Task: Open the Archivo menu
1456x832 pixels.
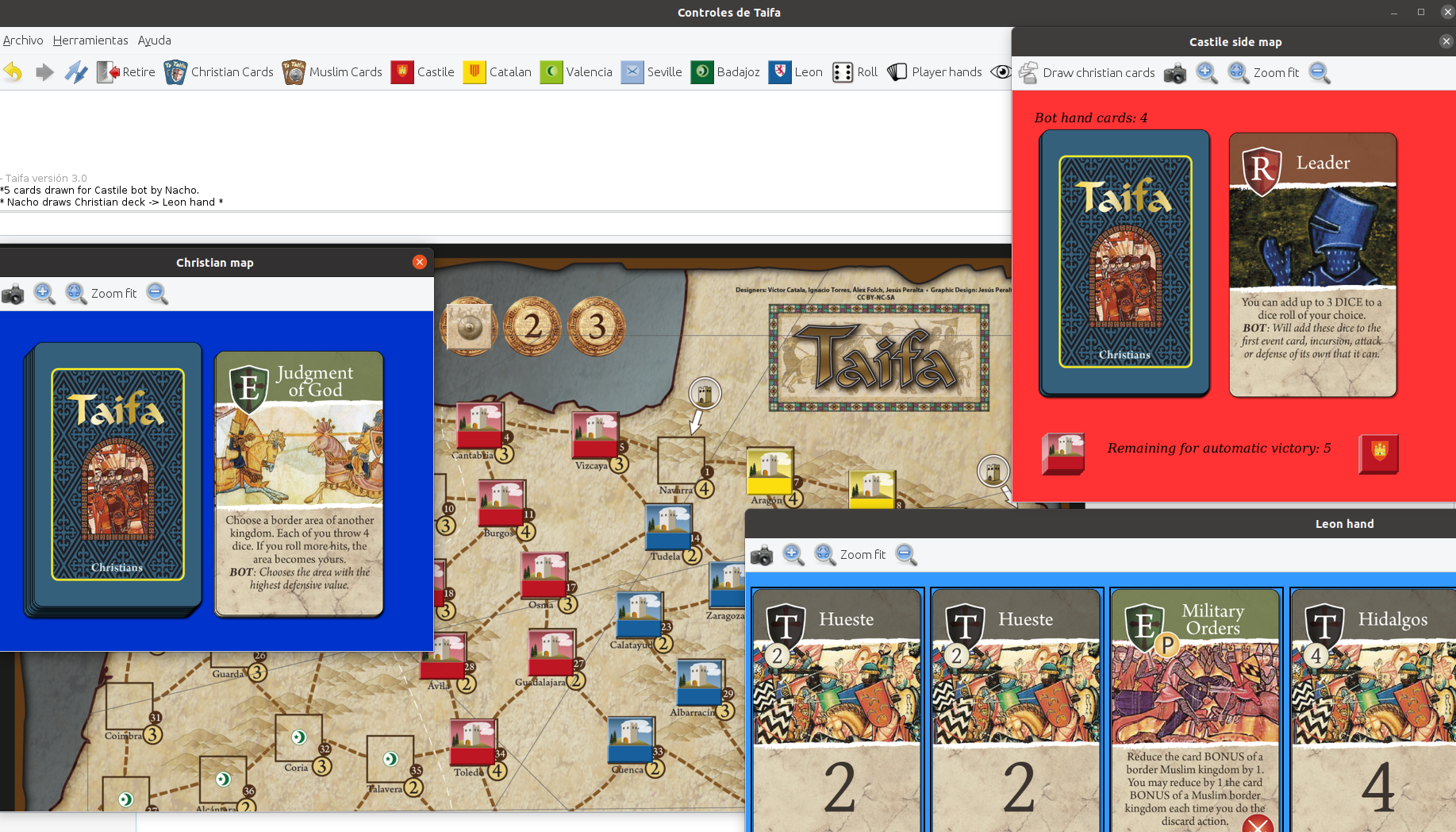Action: (x=23, y=40)
